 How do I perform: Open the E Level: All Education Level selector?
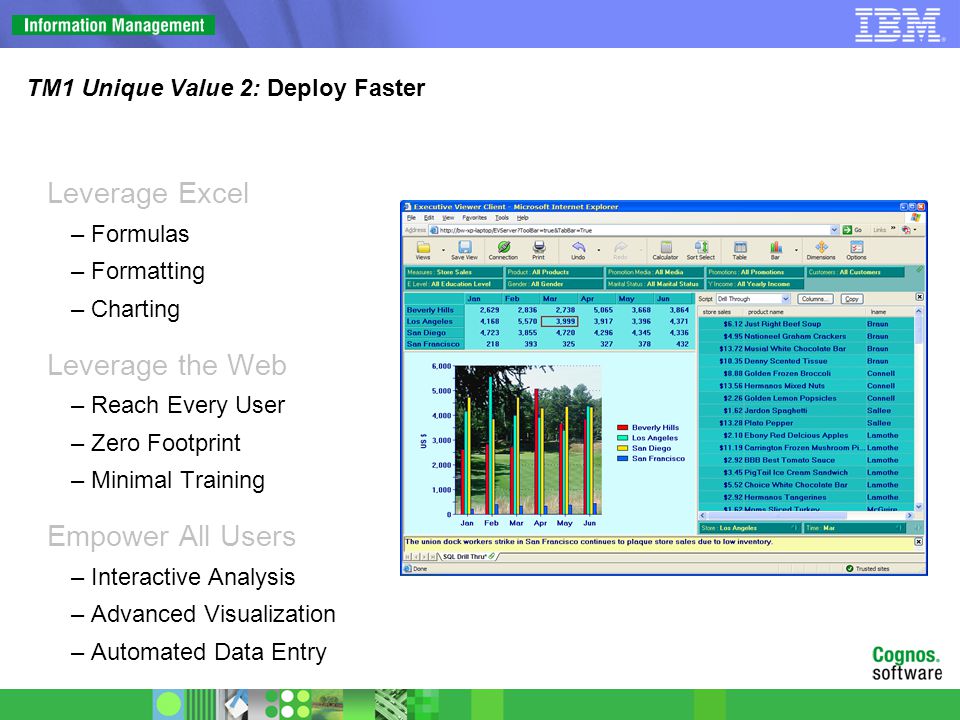pyautogui.click(x=454, y=284)
